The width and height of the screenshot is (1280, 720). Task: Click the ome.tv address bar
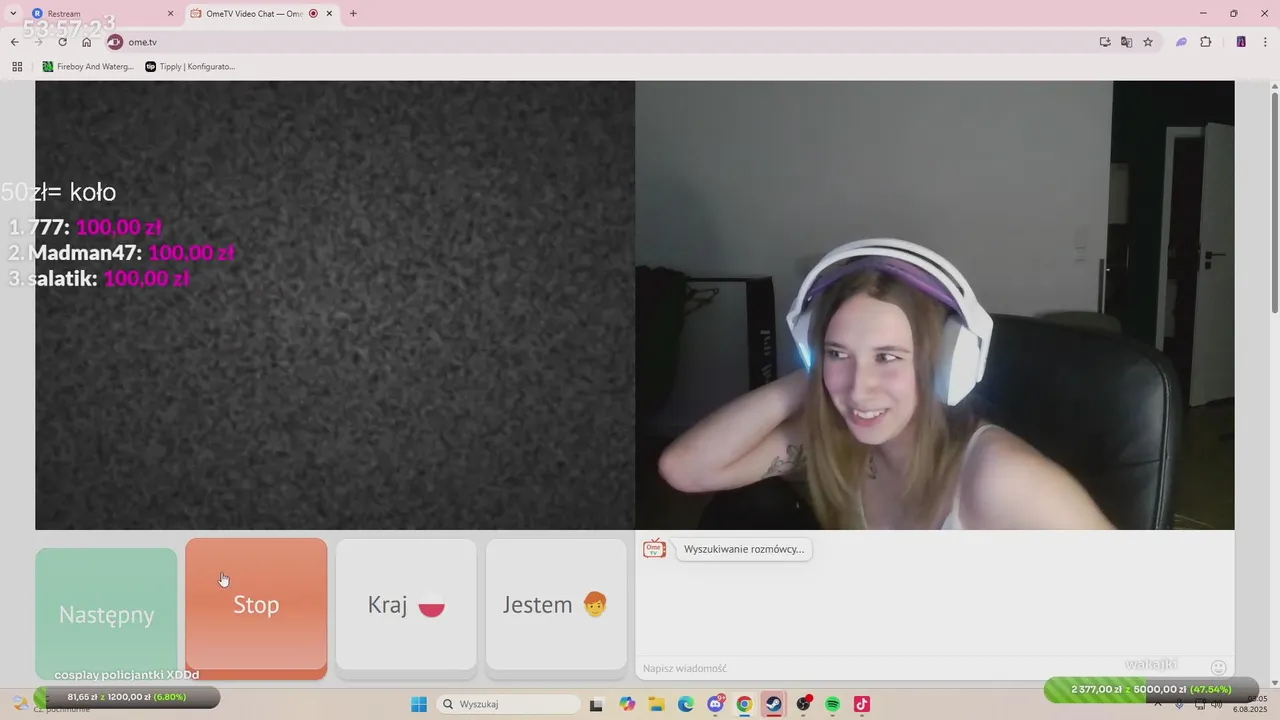coord(600,42)
